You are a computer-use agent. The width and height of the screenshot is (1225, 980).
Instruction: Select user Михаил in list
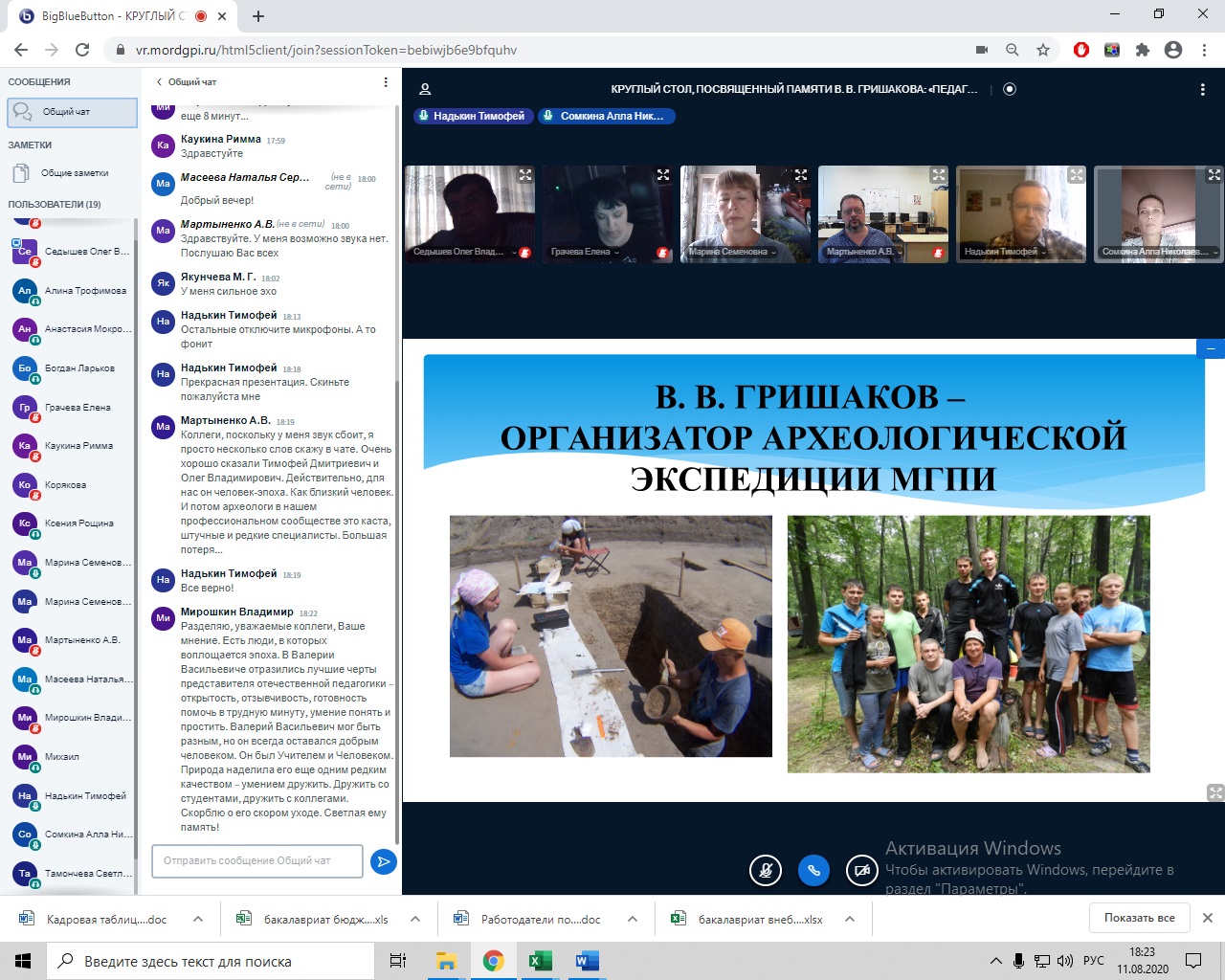click(x=73, y=757)
